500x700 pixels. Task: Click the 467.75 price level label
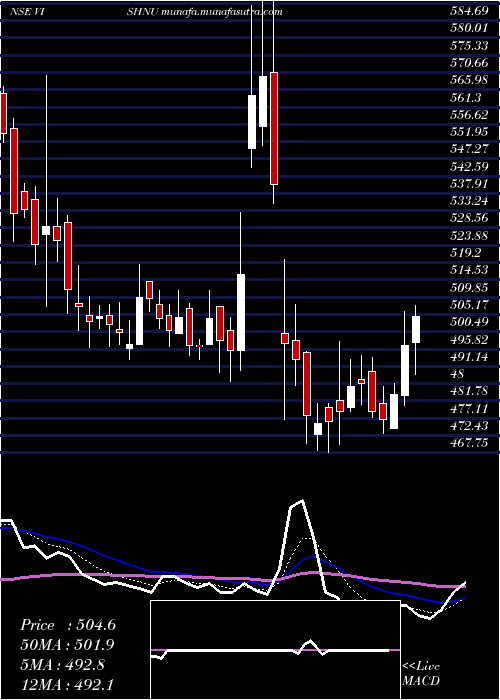pyautogui.click(x=469, y=443)
